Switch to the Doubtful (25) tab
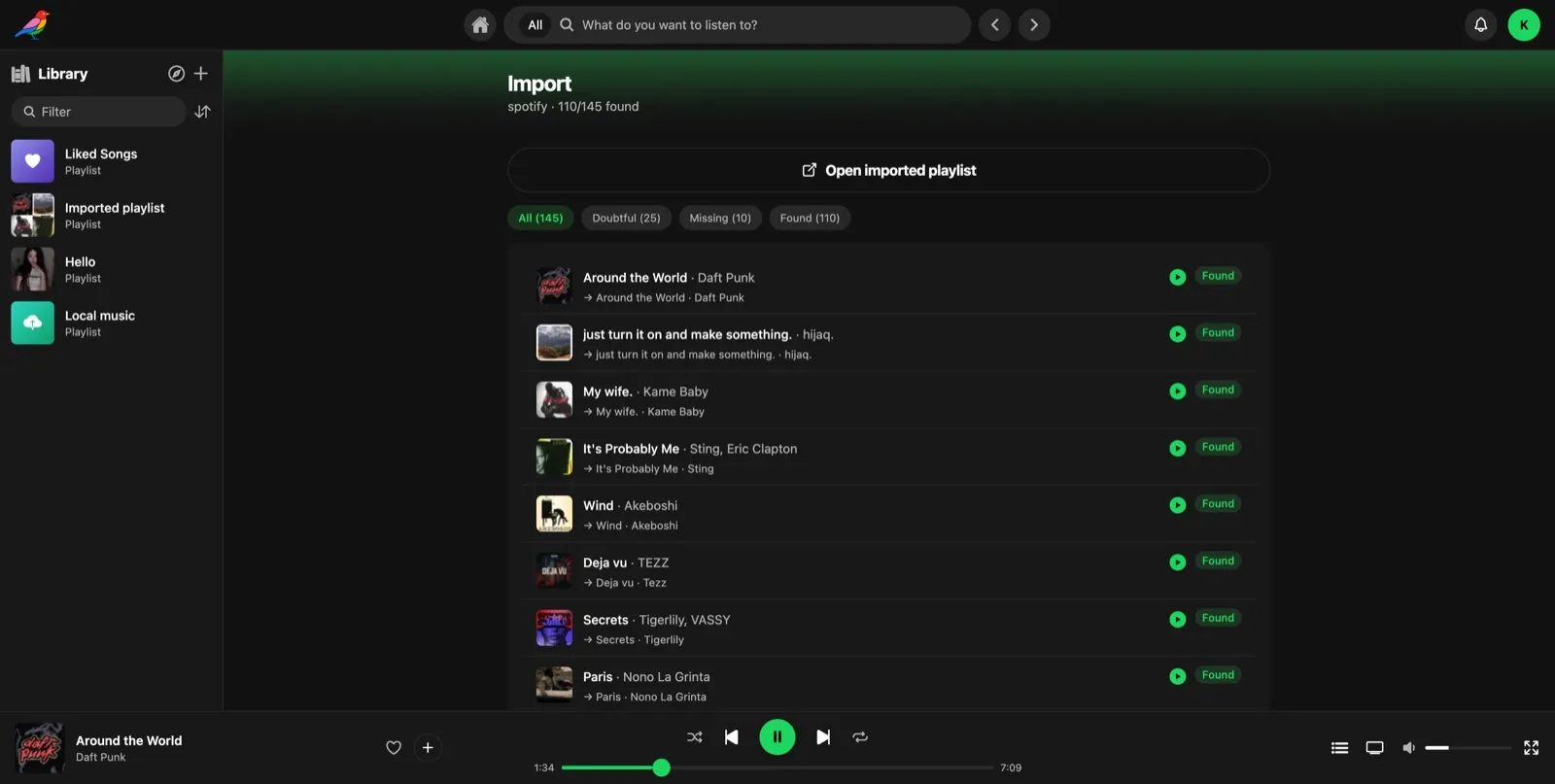 point(626,218)
